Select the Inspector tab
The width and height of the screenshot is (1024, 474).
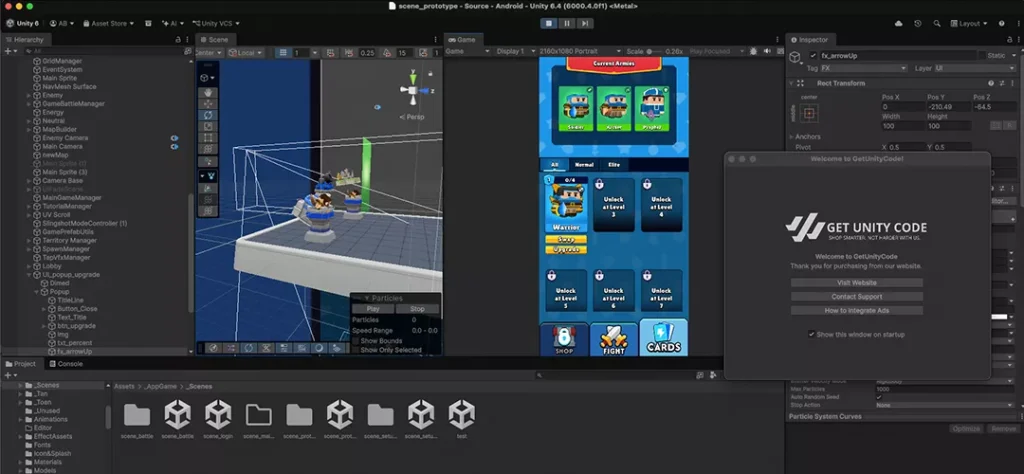click(x=809, y=40)
